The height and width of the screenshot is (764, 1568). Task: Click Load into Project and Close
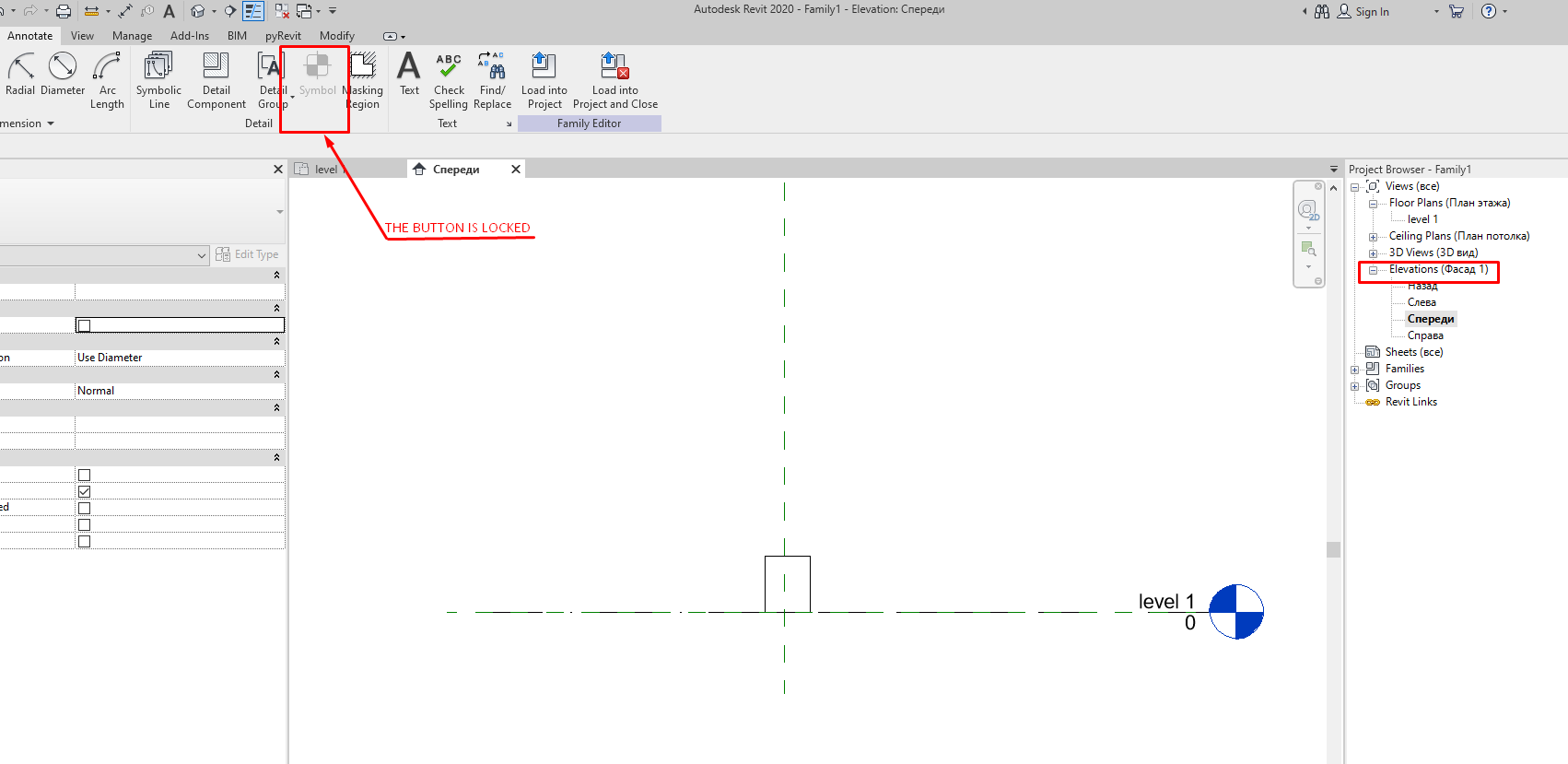[x=615, y=80]
